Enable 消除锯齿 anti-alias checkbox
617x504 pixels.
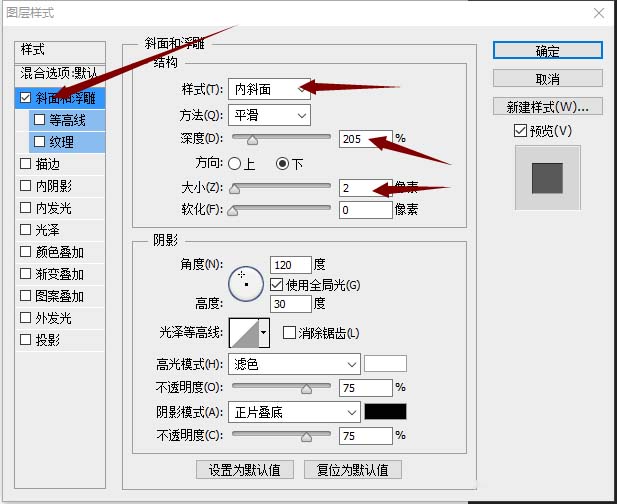[x=290, y=333]
